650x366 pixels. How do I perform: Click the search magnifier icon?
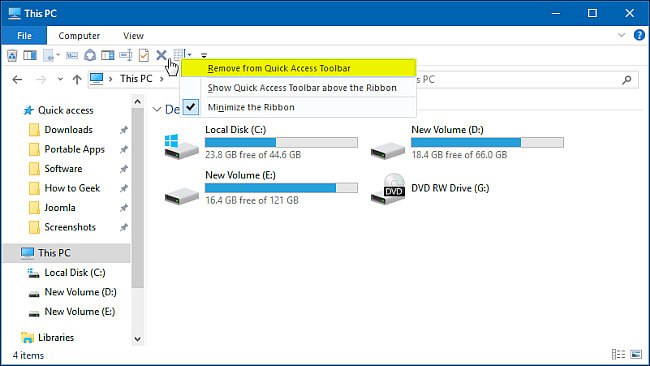click(627, 80)
